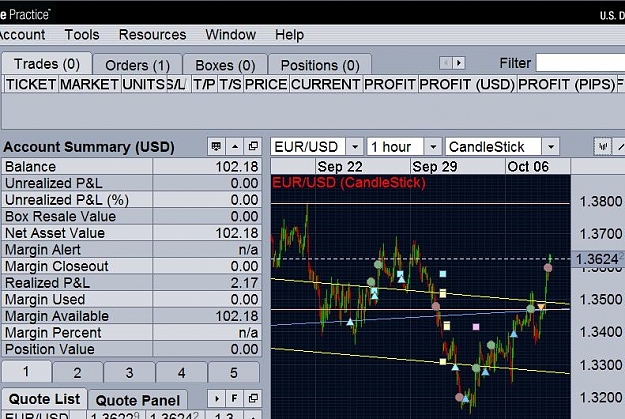Image resolution: width=625 pixels, height=419 pixels.
Task: Select account summary page 2 tab
Action: point(77,372)
